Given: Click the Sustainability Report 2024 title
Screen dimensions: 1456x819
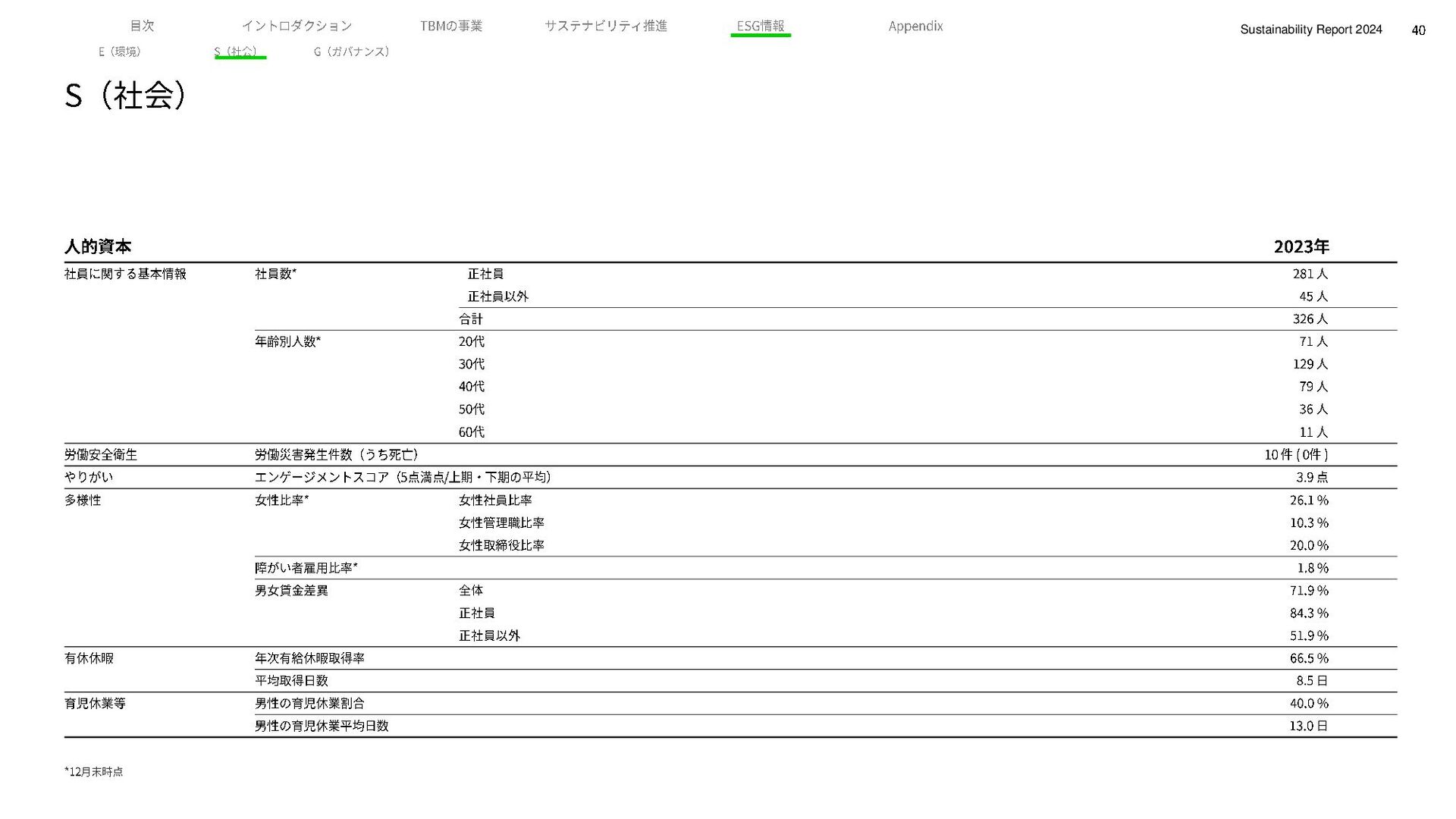Looking at the screenshot, I should pyautogui.click(x=1310, y=30).
